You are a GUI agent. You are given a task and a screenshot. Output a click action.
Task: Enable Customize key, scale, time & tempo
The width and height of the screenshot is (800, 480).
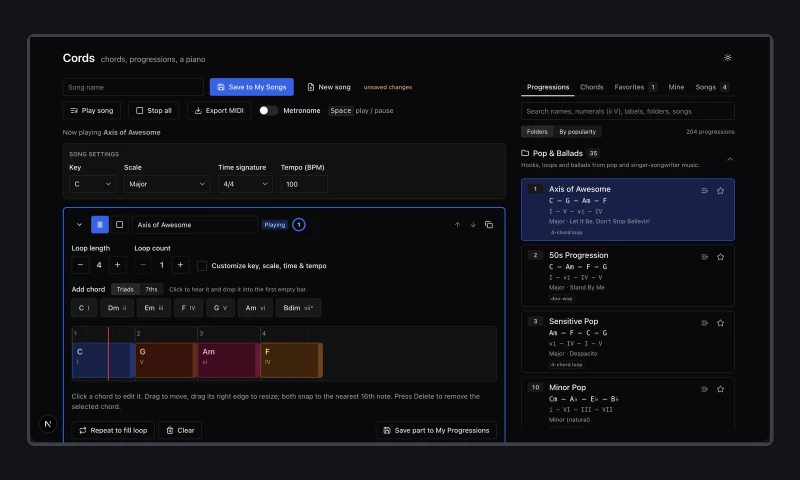[x=202, y=266]
